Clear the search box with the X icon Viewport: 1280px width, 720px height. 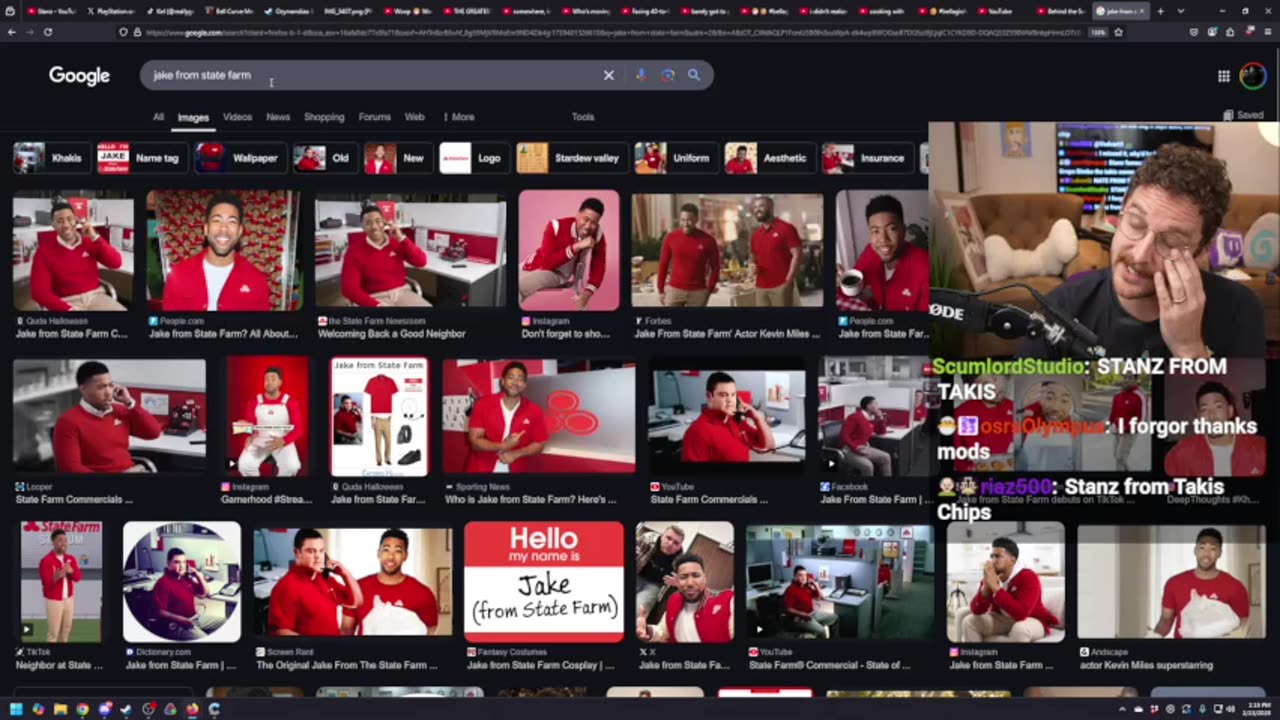(x=608, y=75)
